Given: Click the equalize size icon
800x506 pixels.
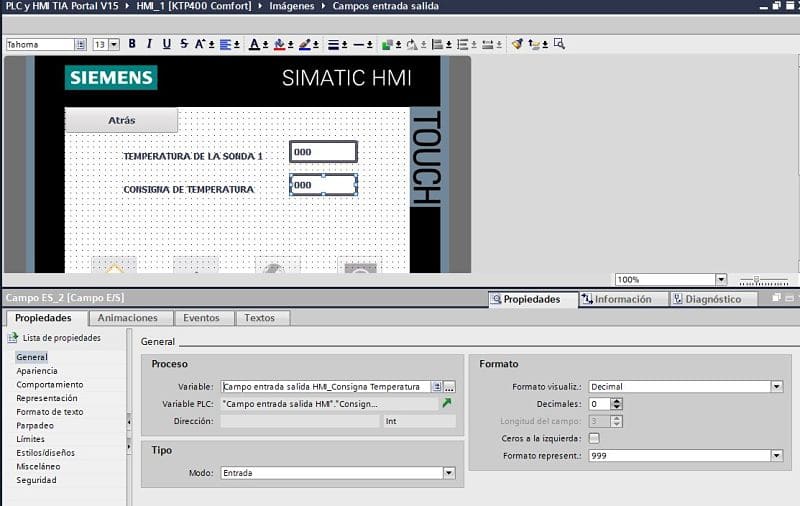Looking at the screenshot, I should coord(488,44).
